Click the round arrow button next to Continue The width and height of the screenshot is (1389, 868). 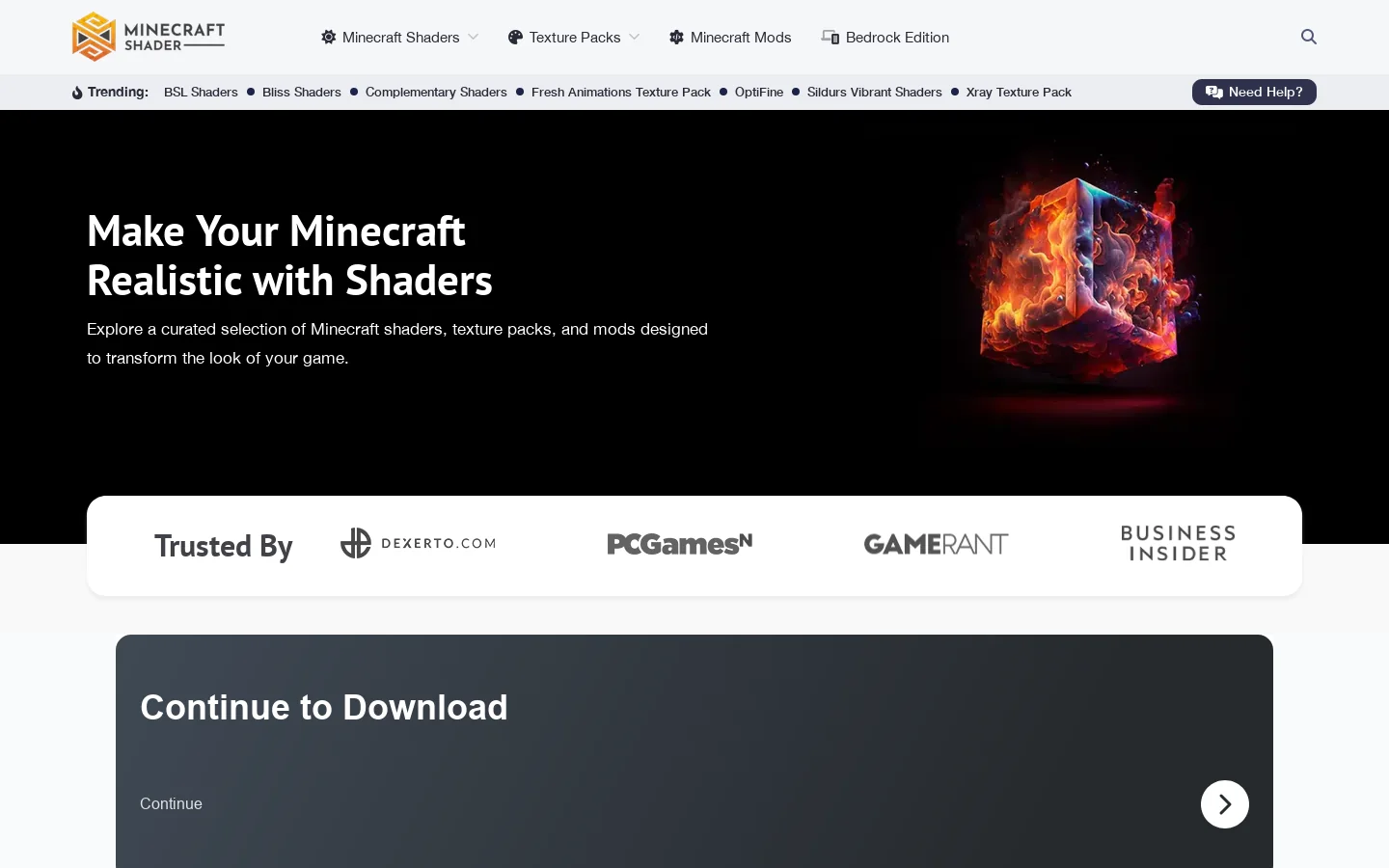1225,804
